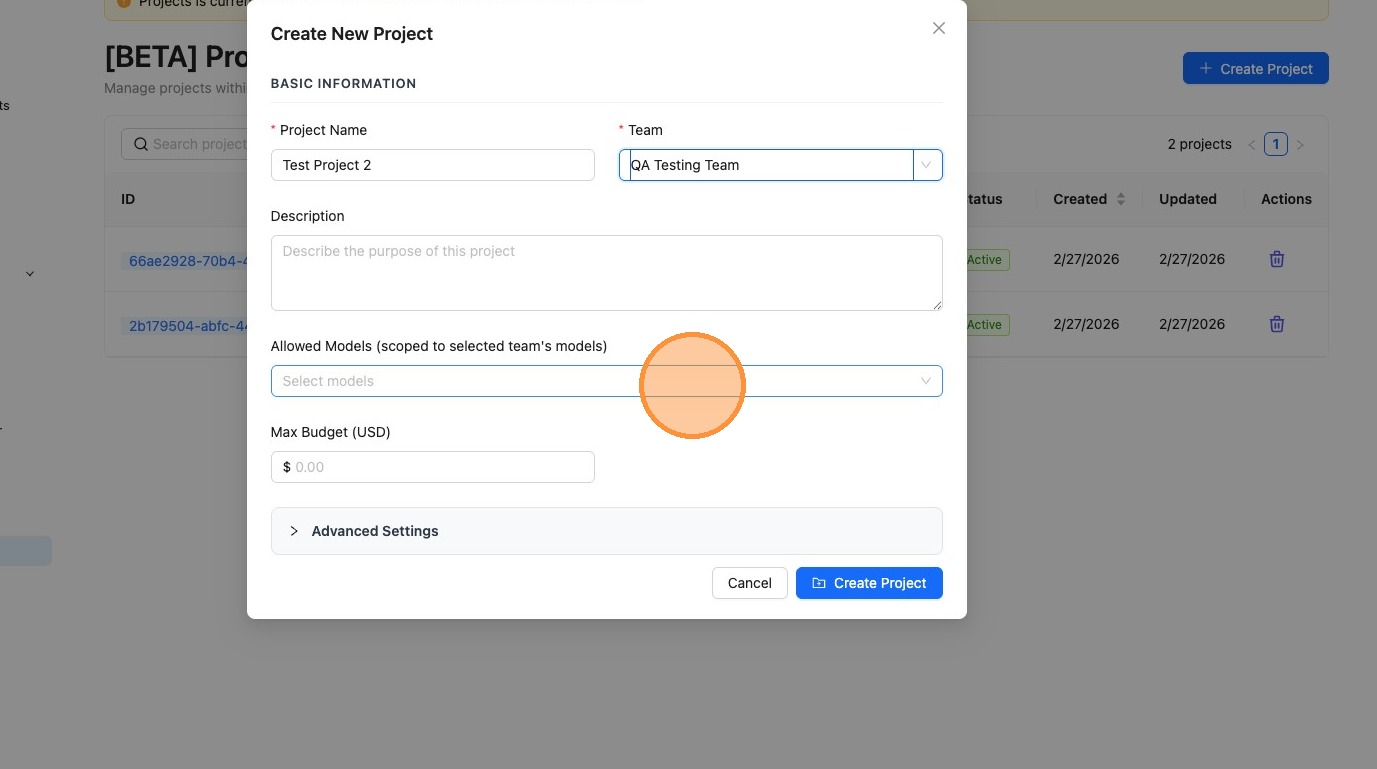Screen dimensions: 1377x769
Task: Select page 1 in pagination
Action: tap(1275, 144)
